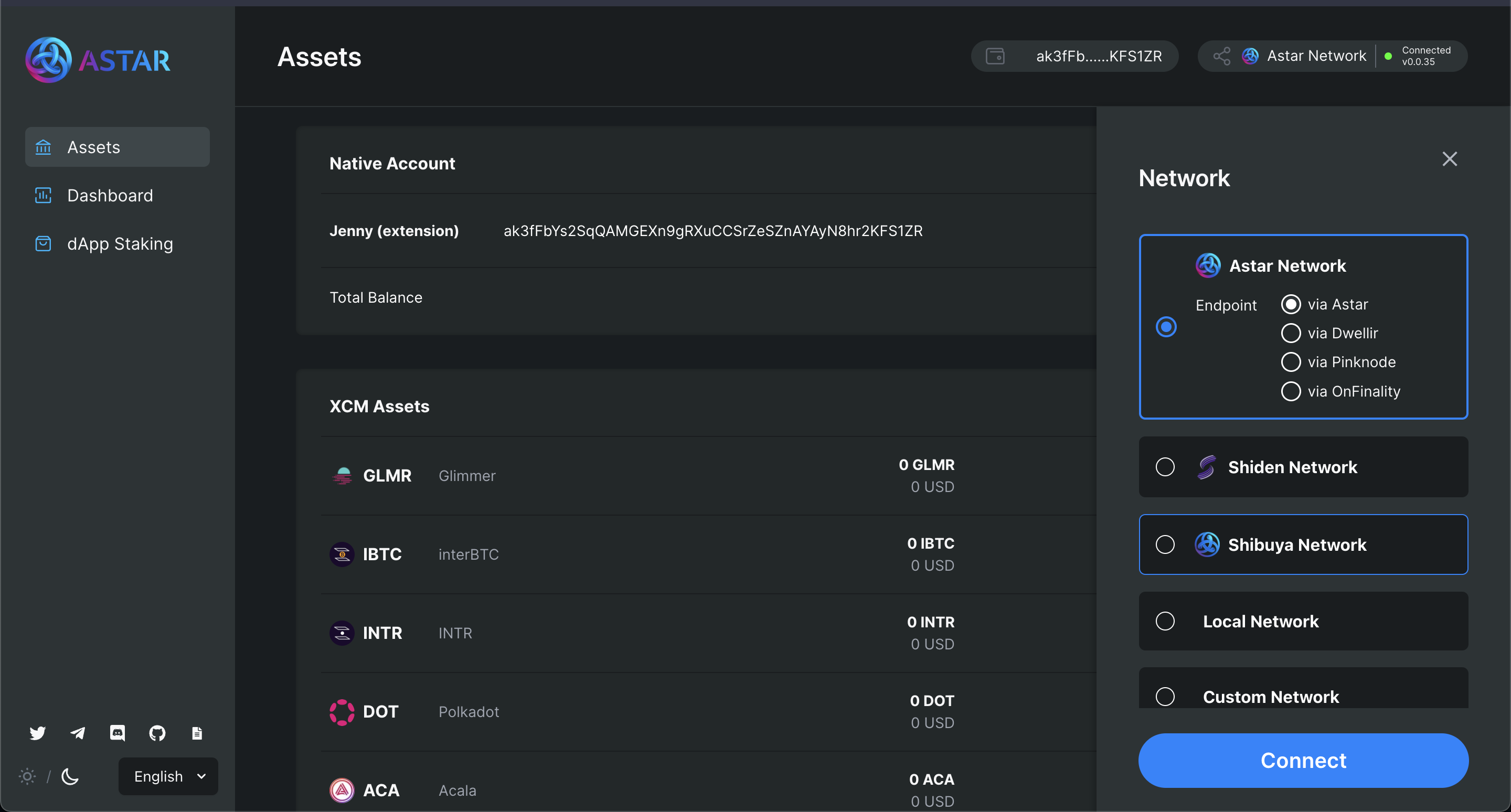Select the Astar Network radio button
This screenshot has width=1511, height=812.
pyautogui.click(x=1166, y=327)
